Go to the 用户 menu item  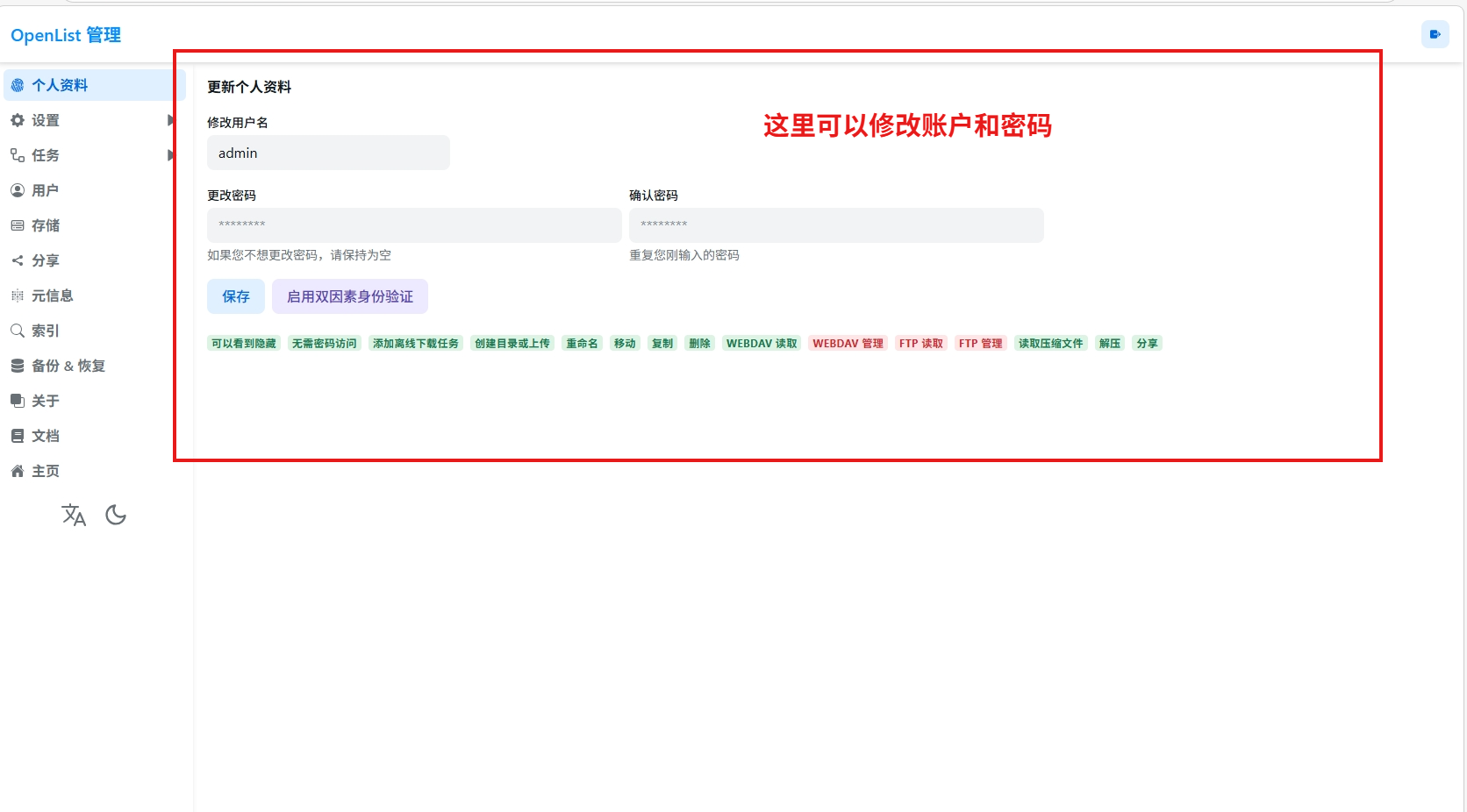point(95,190)
